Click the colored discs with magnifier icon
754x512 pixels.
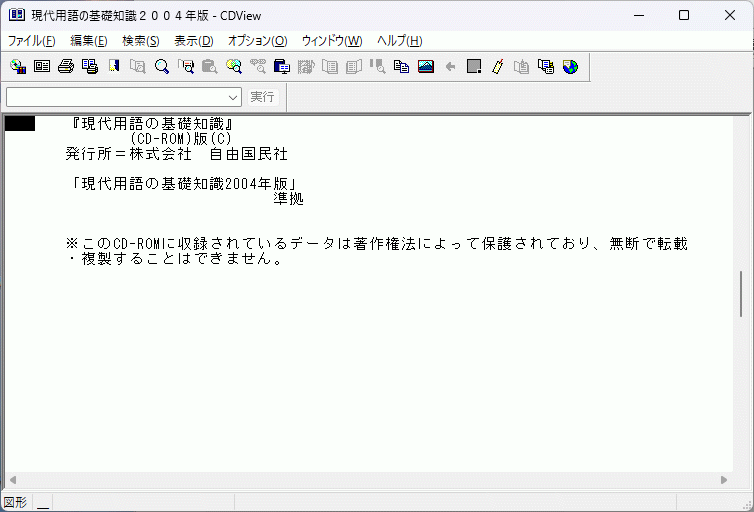(234, 66)
